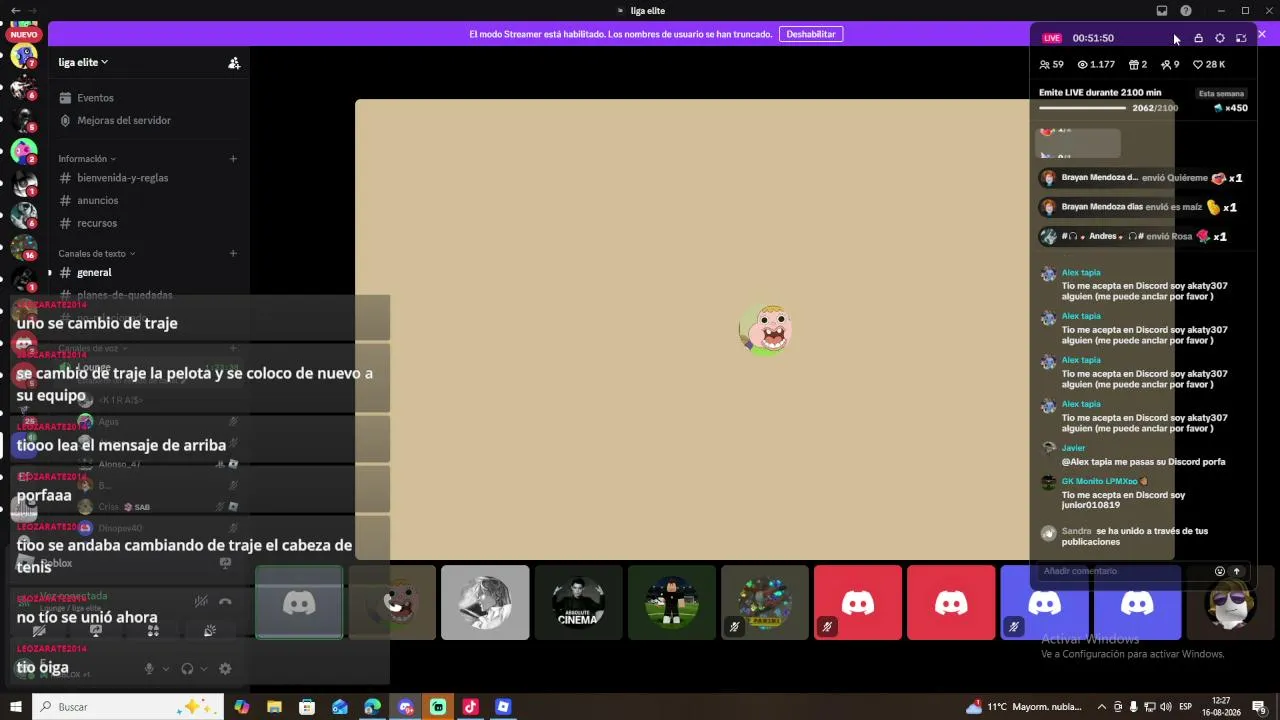Screen dimensions: 1280x720
Task: Open Discord help question mark icon
Action: (1186, 11)
